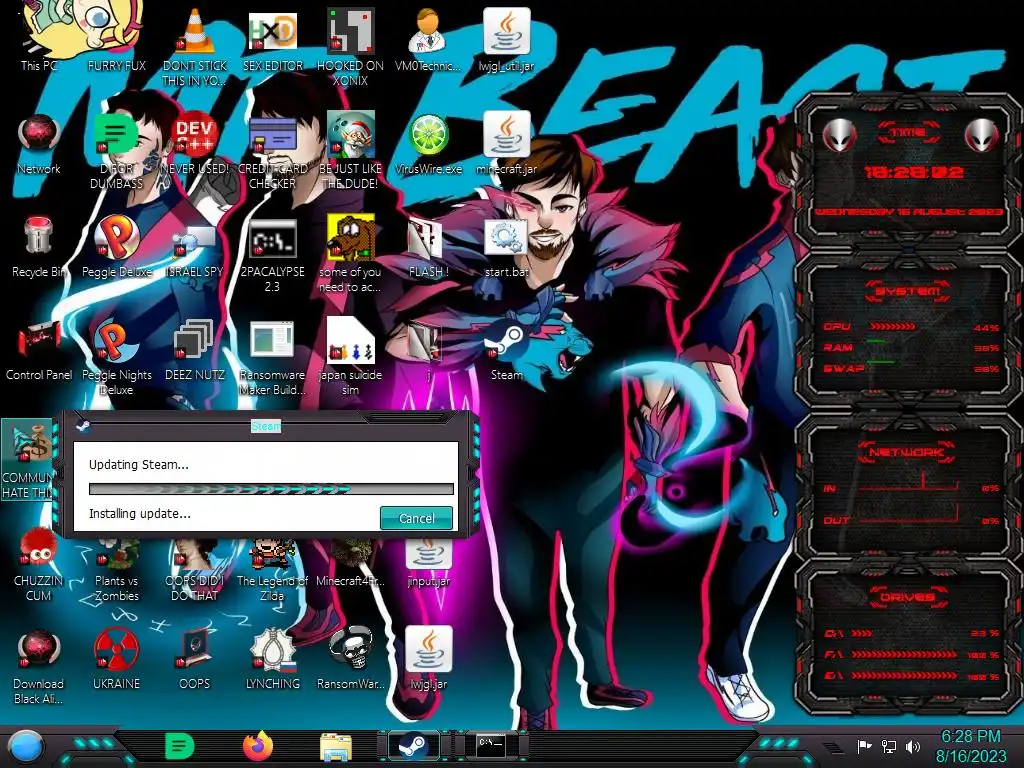
Task: Click the Start orb on the taskbar
Action: click(x=26, y=746)
